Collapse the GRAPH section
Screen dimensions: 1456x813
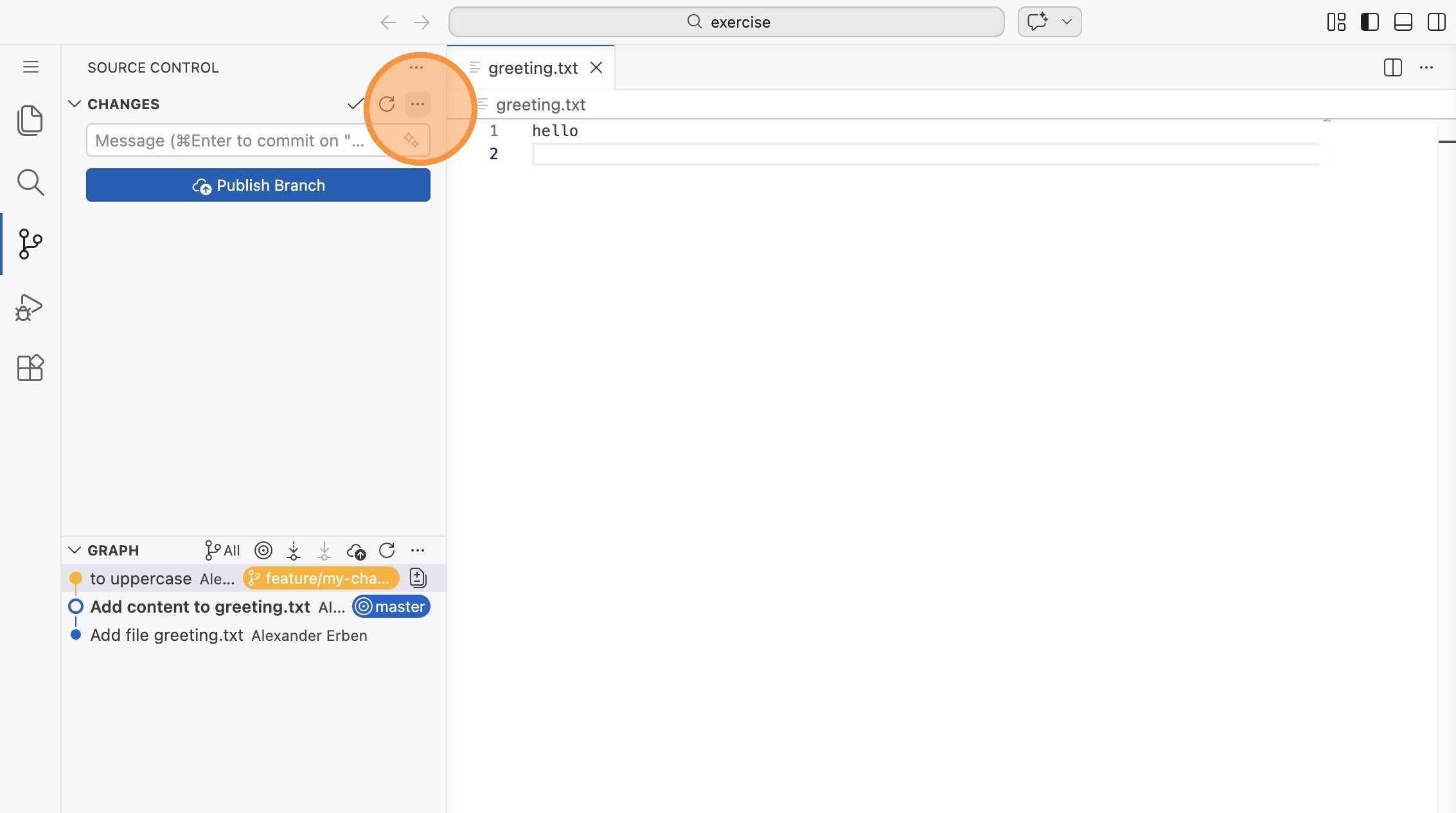pyautogui.click(x=75, y=550)
